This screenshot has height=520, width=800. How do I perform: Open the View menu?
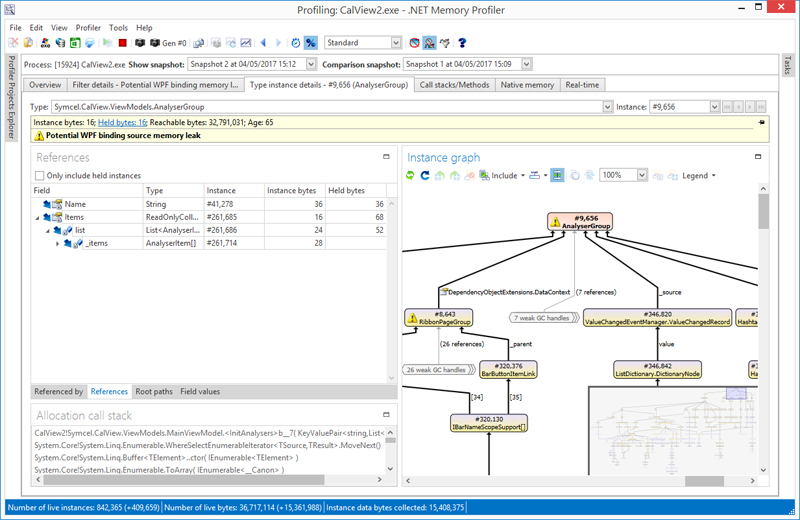[59, 28]
